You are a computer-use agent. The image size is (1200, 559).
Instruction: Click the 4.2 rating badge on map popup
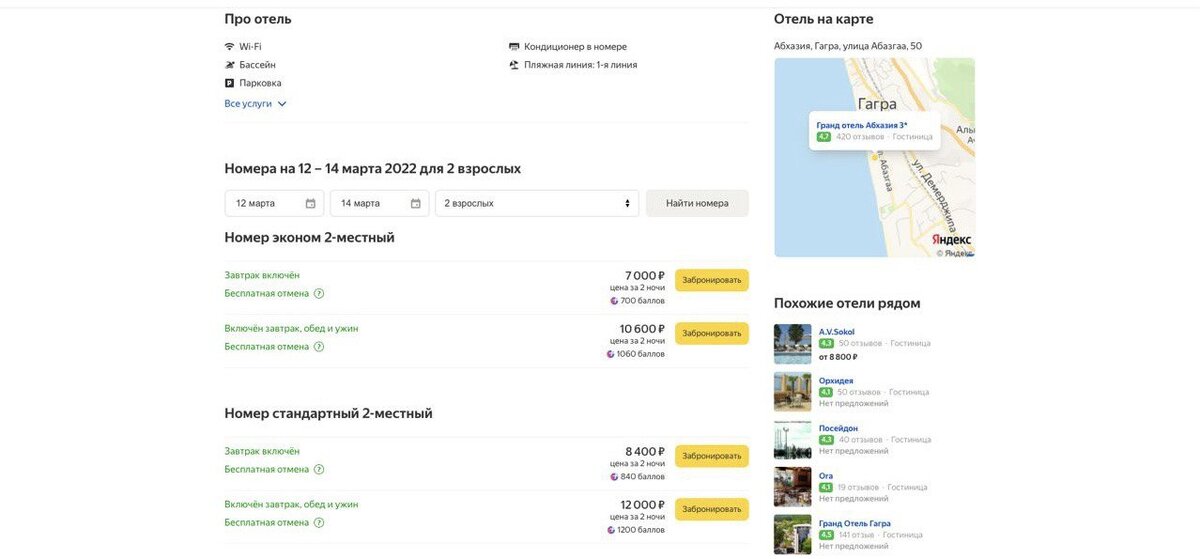(824, 137)
